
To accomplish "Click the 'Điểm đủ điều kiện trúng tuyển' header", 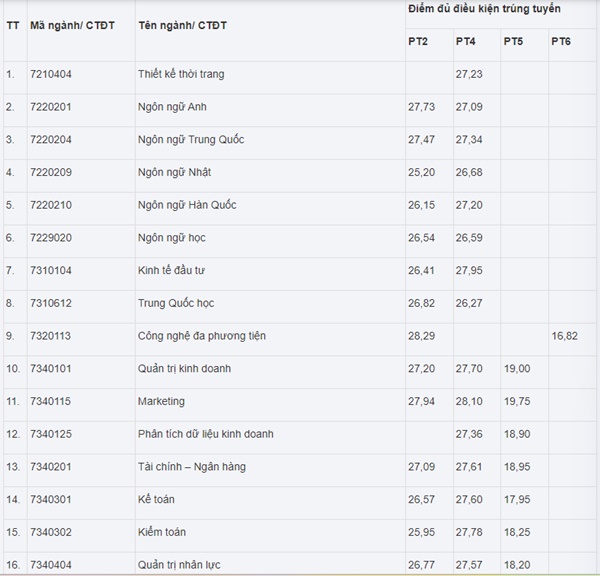I will (x=484, y=9).
